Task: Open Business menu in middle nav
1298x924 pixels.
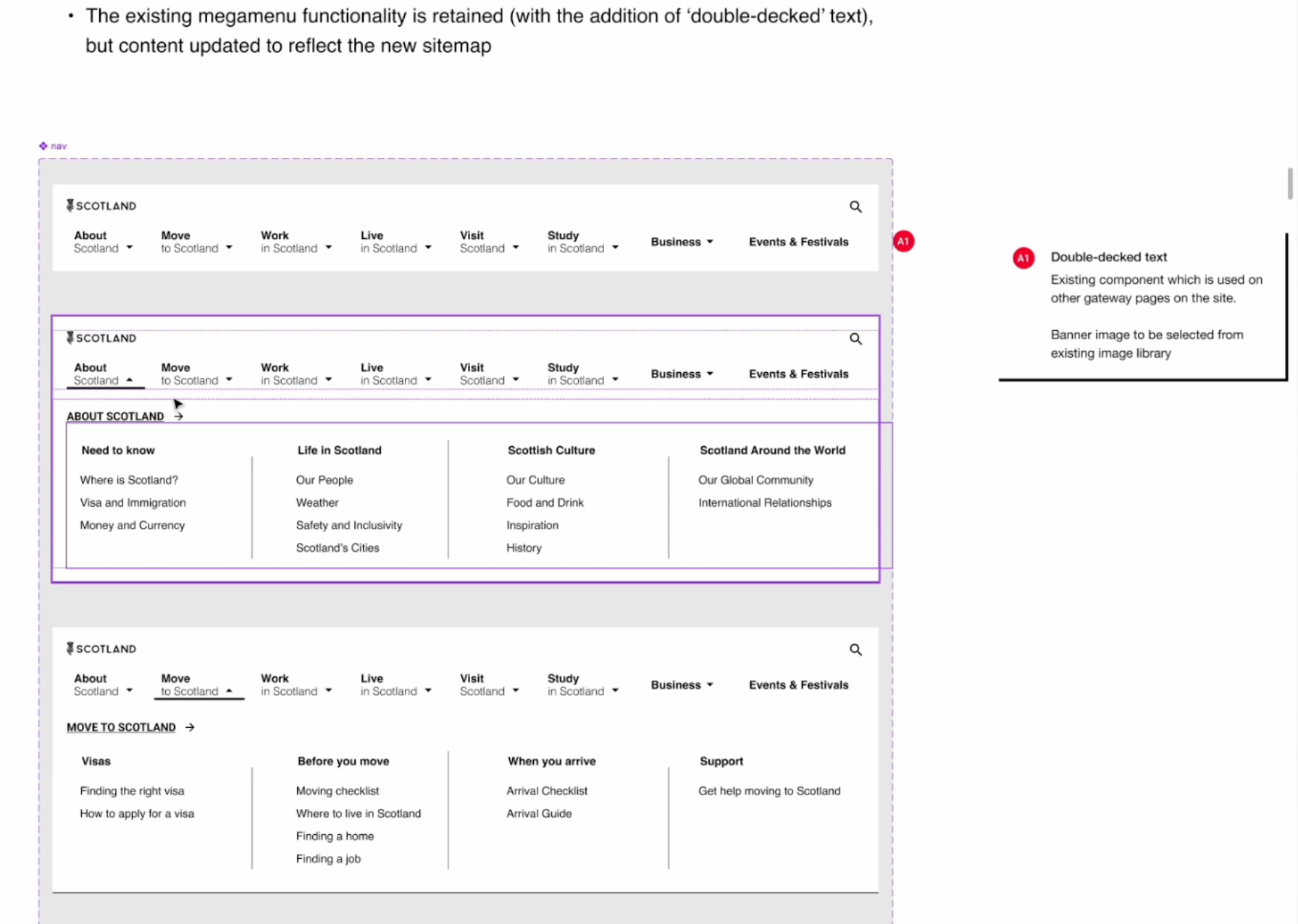Action: (682, 374)
